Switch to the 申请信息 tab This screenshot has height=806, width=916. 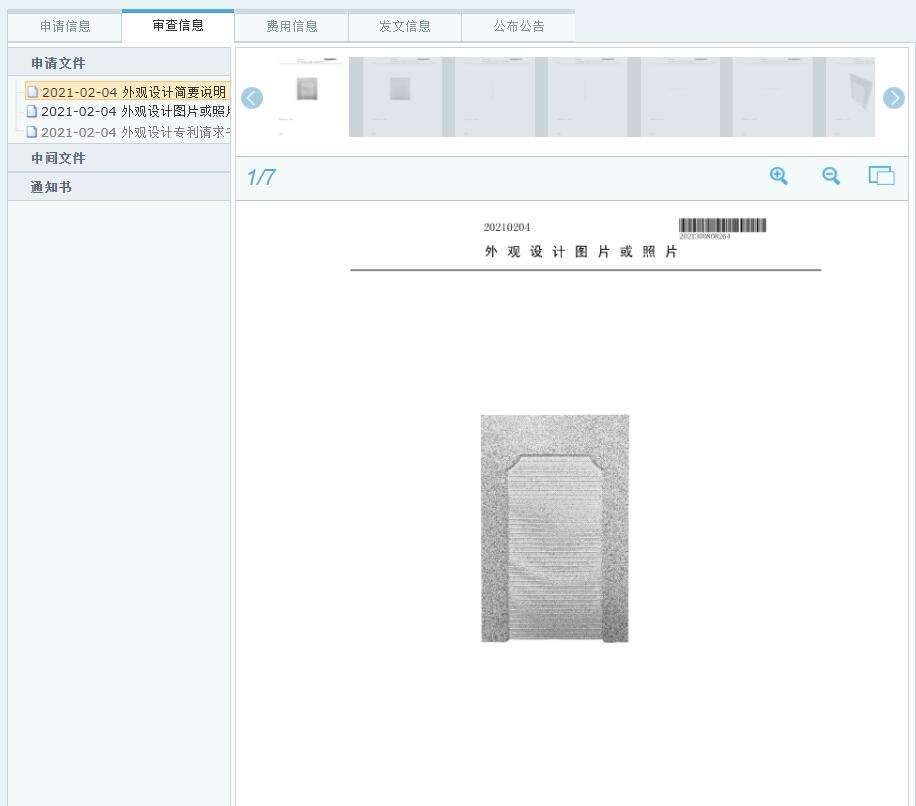[x=65, y=27]
